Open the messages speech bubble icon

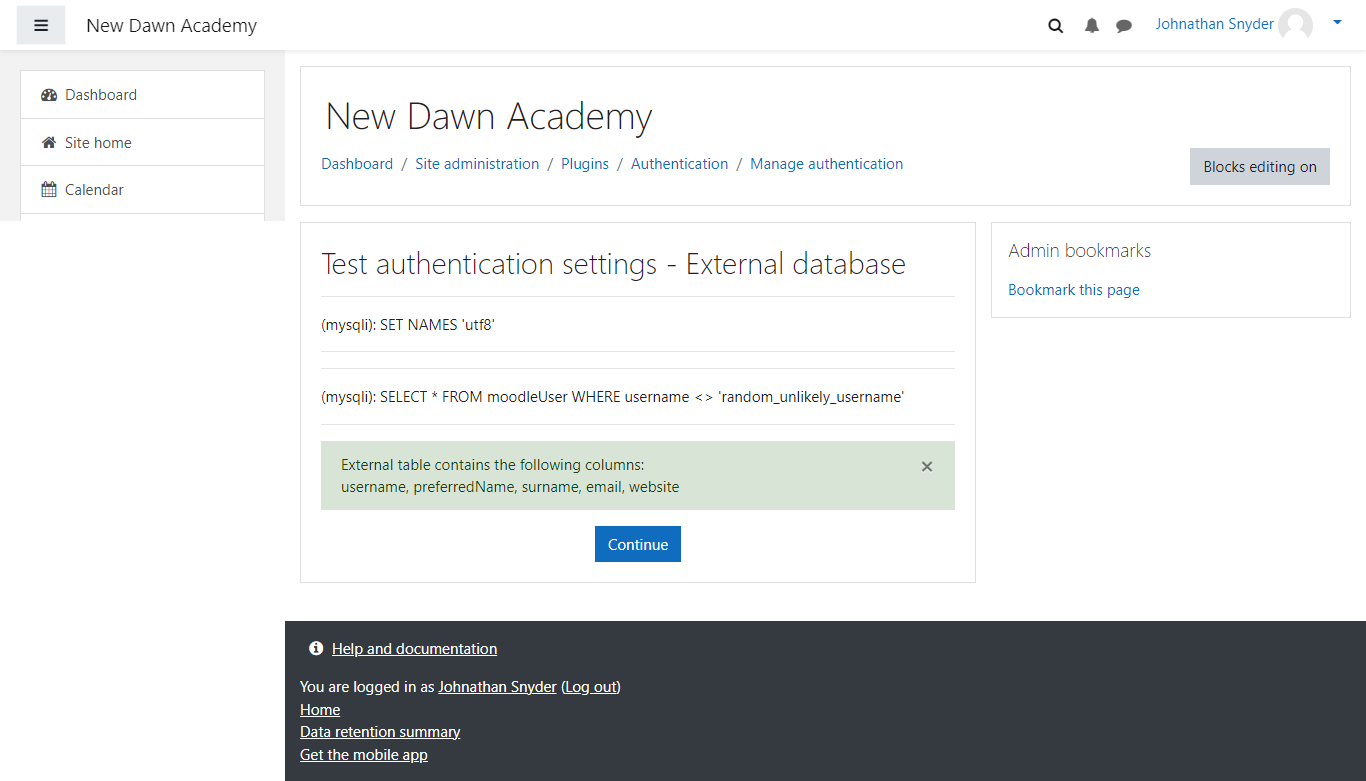1124,26
